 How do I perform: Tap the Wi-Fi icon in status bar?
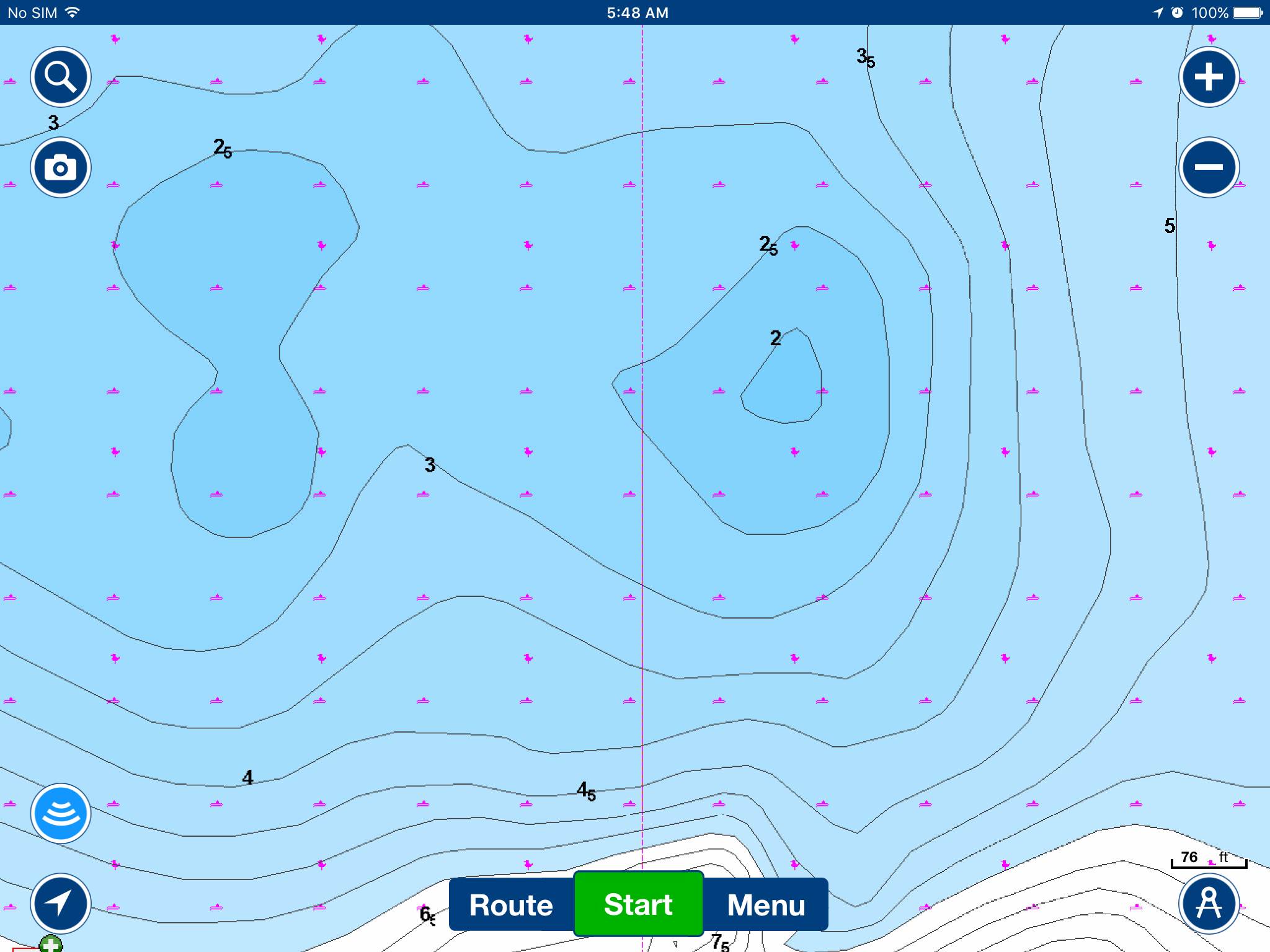pyautogui.click(x=73, y=12)
